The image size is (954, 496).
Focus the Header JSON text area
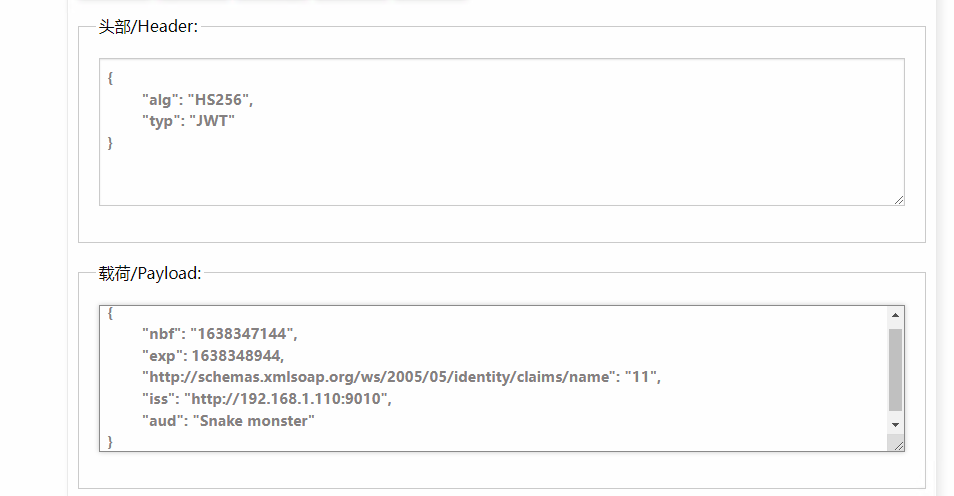(x=502, y=132)
